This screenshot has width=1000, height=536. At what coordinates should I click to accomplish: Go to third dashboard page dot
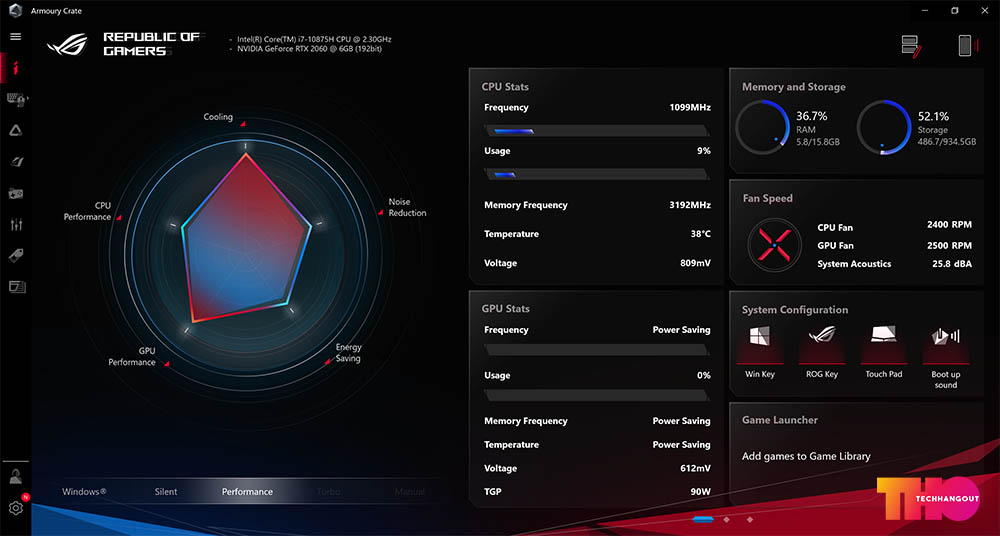coord(749,519)
